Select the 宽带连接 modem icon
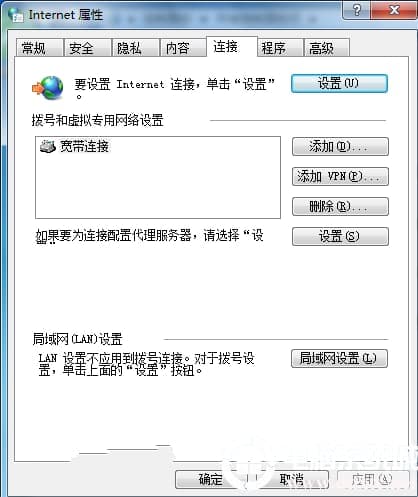Image resolution: width=418 pixels, height=497 pixels. click(x=47, y=146)
